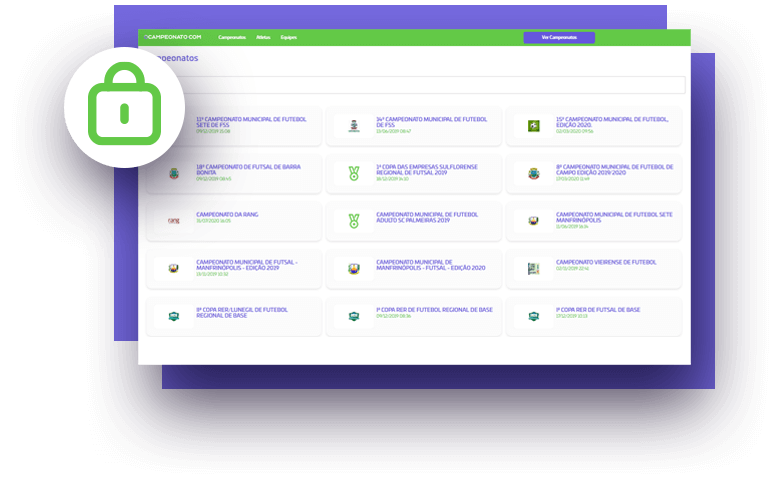
Task: Click the 8º Campeonato de Campo crest icon
Action: [533, 173]
